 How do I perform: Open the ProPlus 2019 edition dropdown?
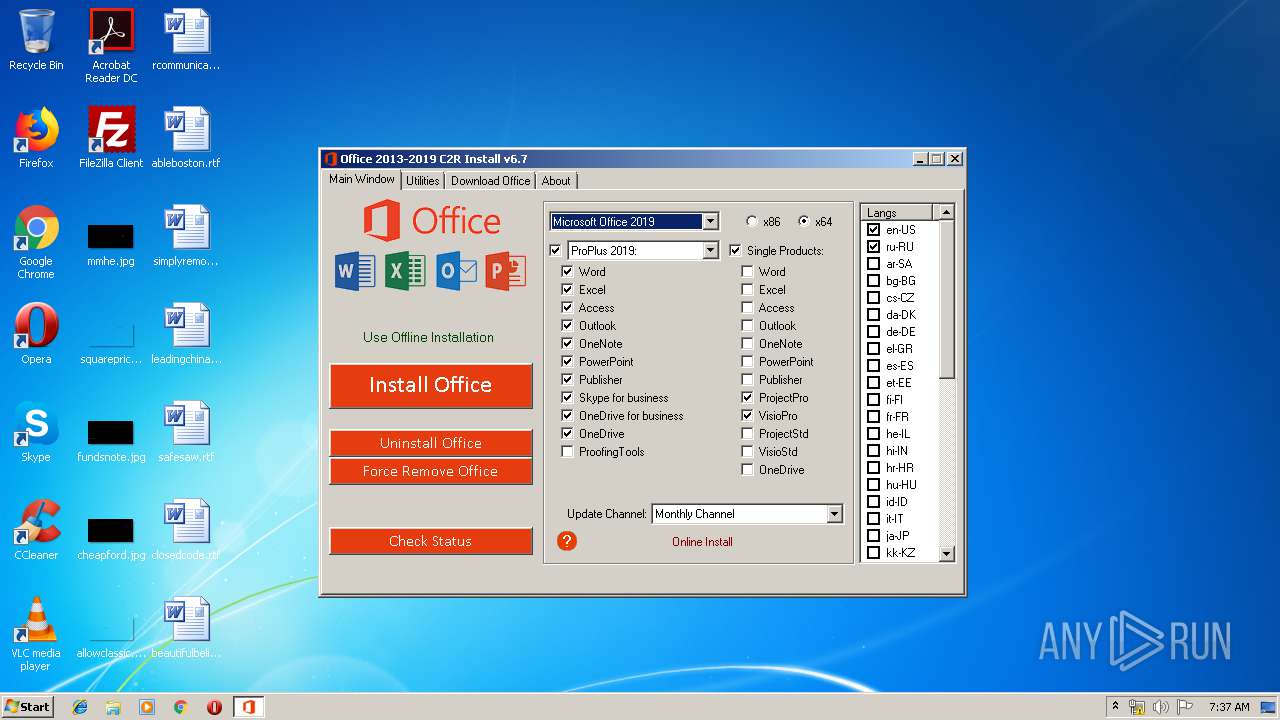[x=710, y=251]
